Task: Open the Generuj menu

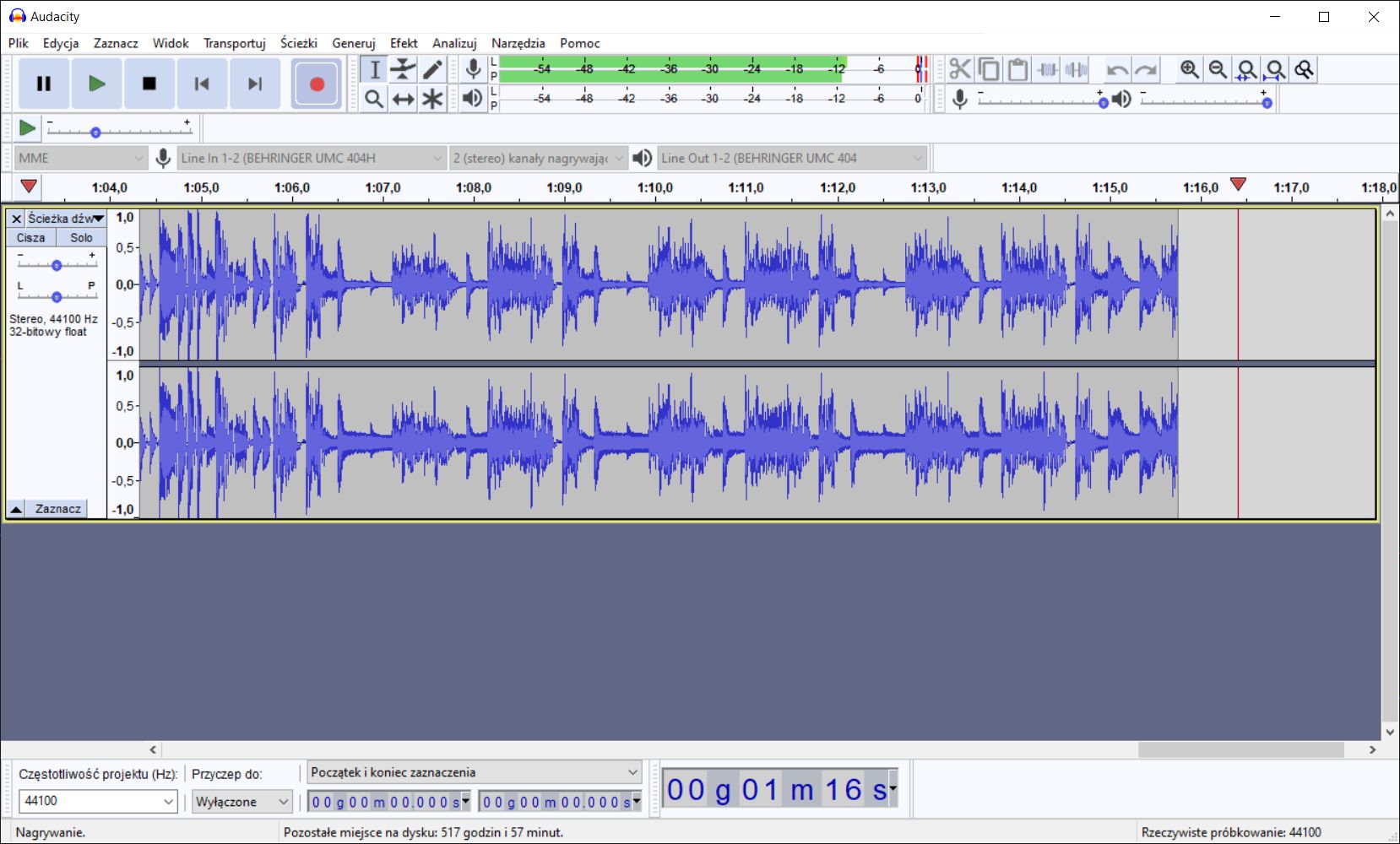Action: click(354, 43)
